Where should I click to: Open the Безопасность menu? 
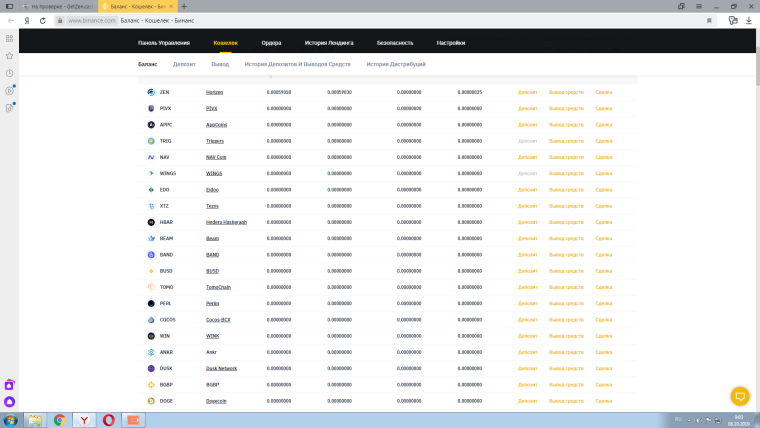click(x=395, y=43)
